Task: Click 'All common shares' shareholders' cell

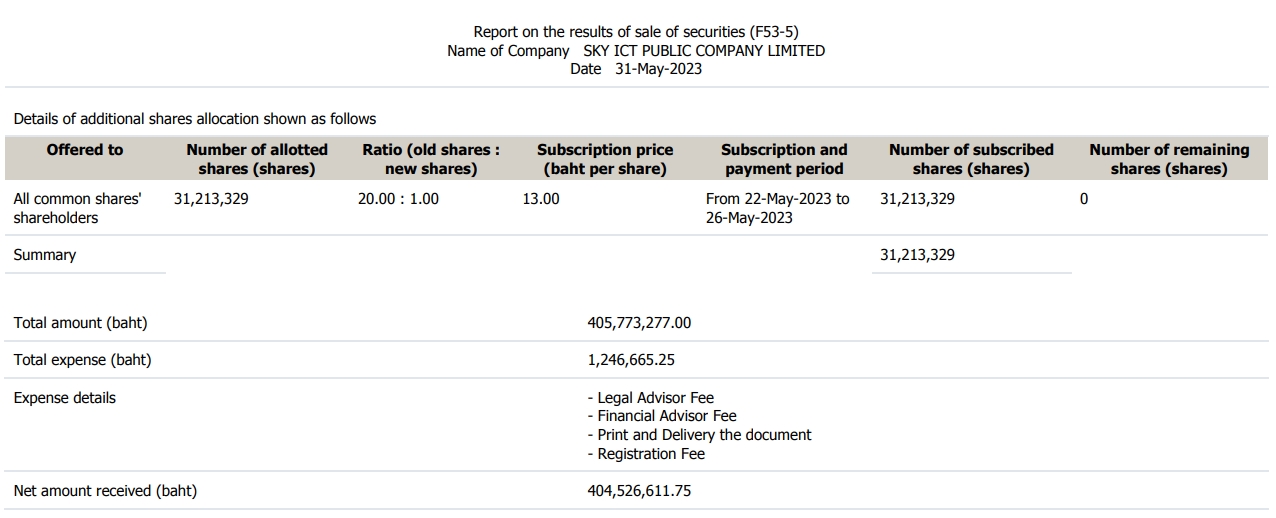Action: 77,208
